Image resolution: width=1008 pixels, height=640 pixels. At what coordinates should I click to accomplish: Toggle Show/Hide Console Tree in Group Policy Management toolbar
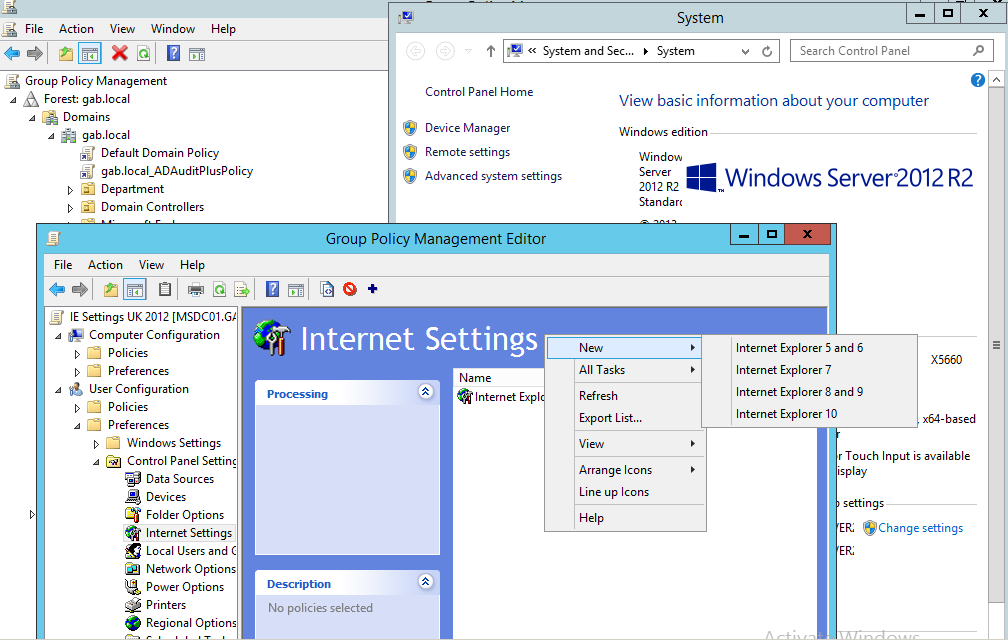pos(90,53)
